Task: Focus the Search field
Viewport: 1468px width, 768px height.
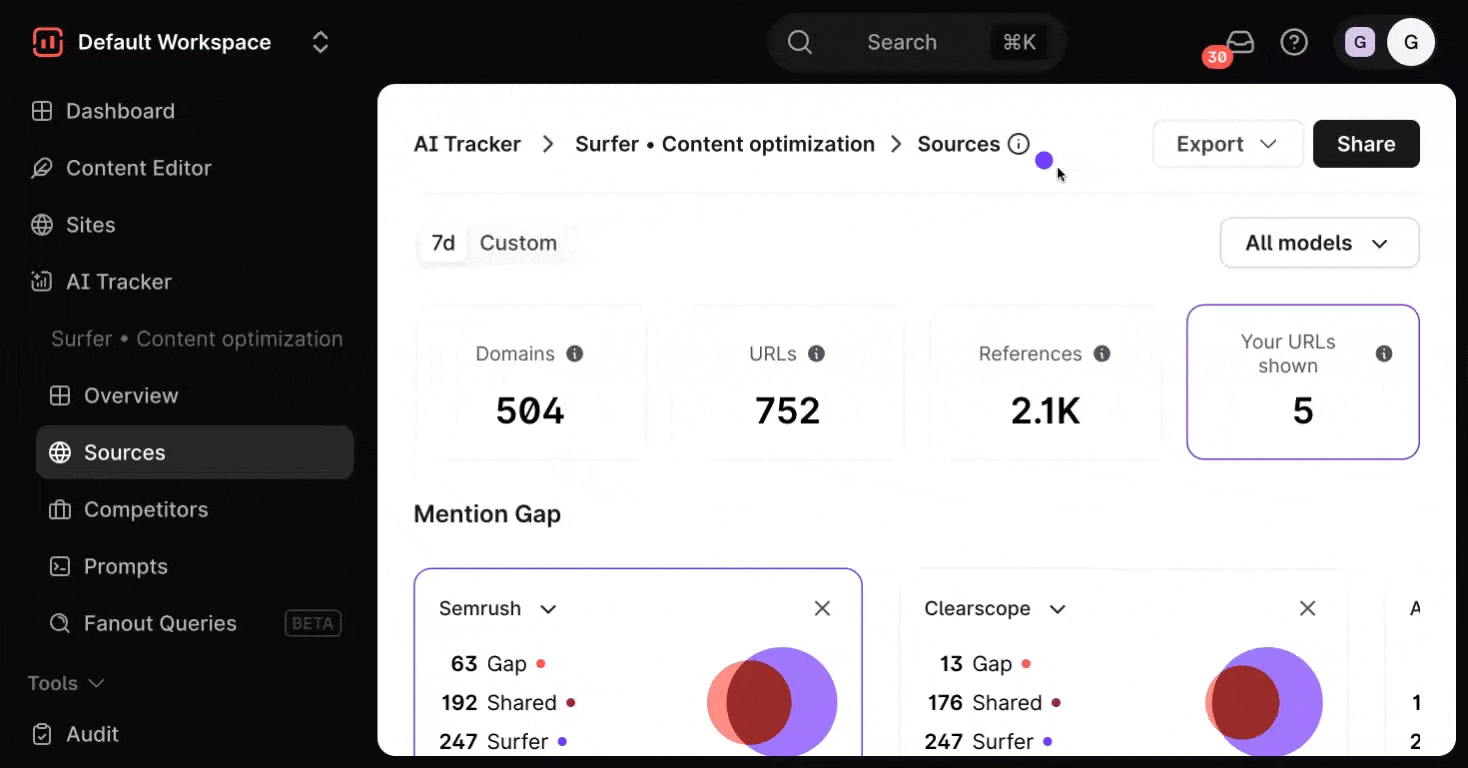Action: [x=916, y=42]
